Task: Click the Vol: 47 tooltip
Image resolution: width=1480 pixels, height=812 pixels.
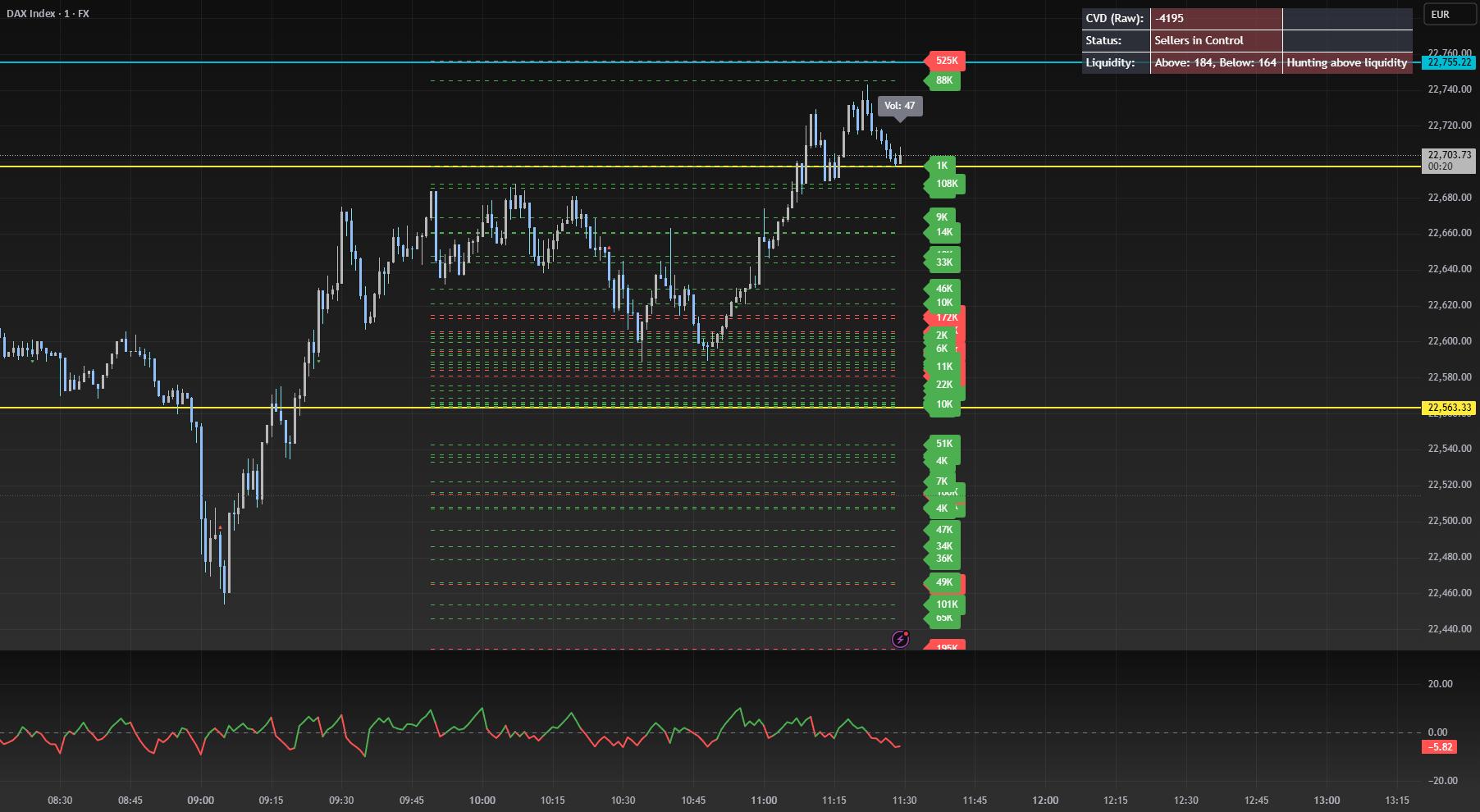Action: (899, 106)
